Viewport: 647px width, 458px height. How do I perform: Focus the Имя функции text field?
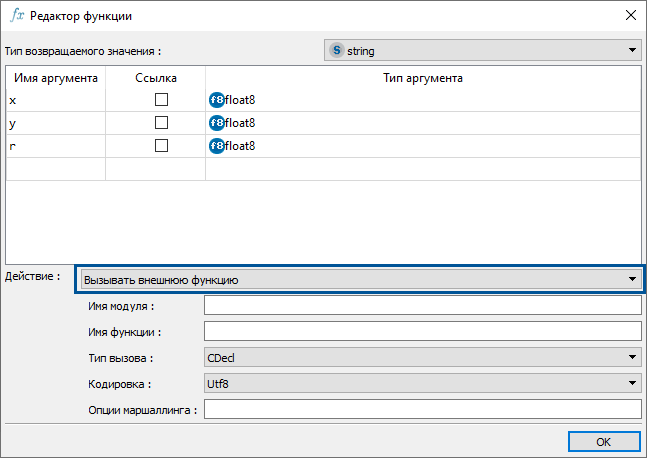[421, 332]
